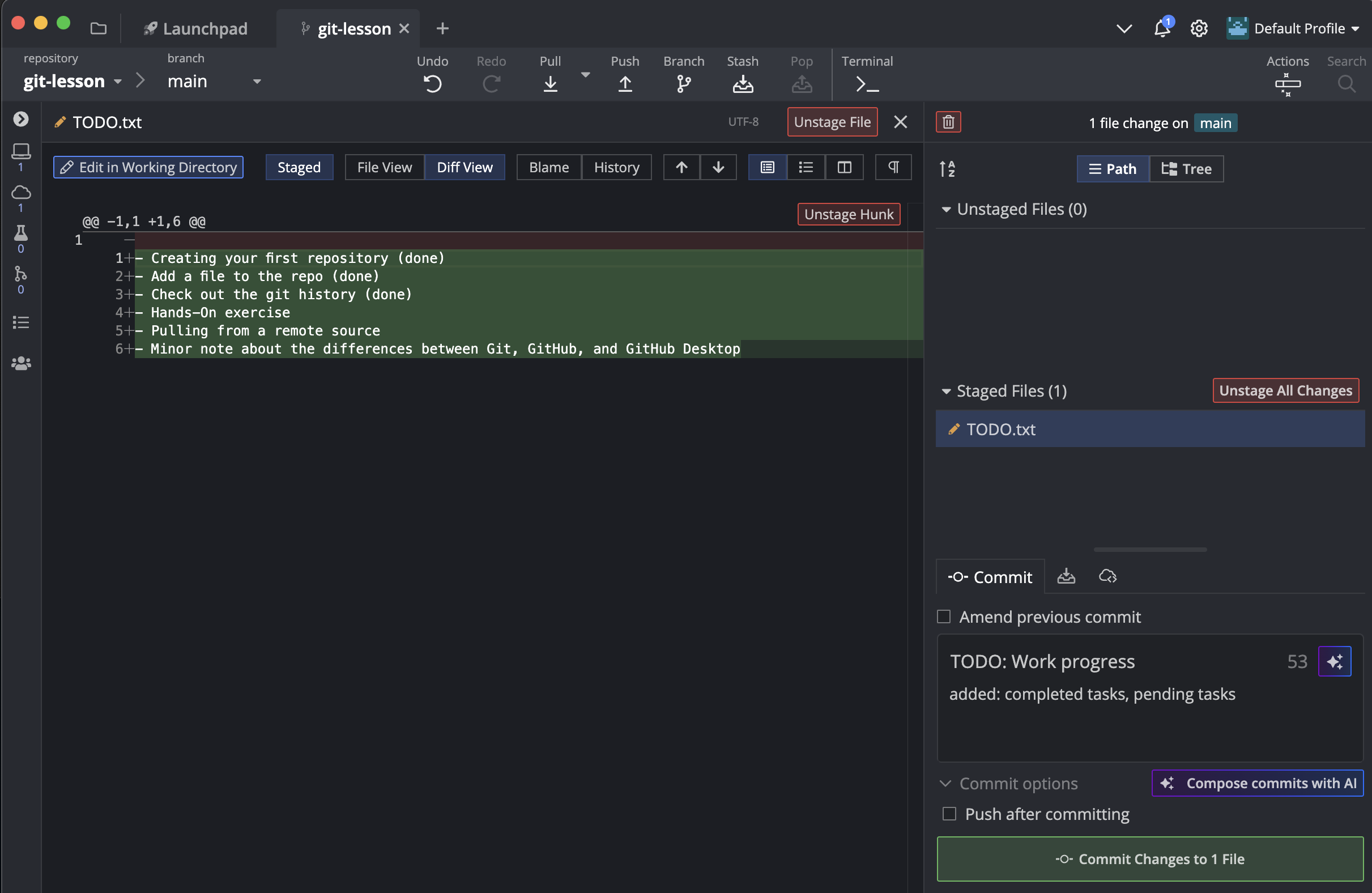
Task: Collapse the Staged Files section
Action: (946, 391)
